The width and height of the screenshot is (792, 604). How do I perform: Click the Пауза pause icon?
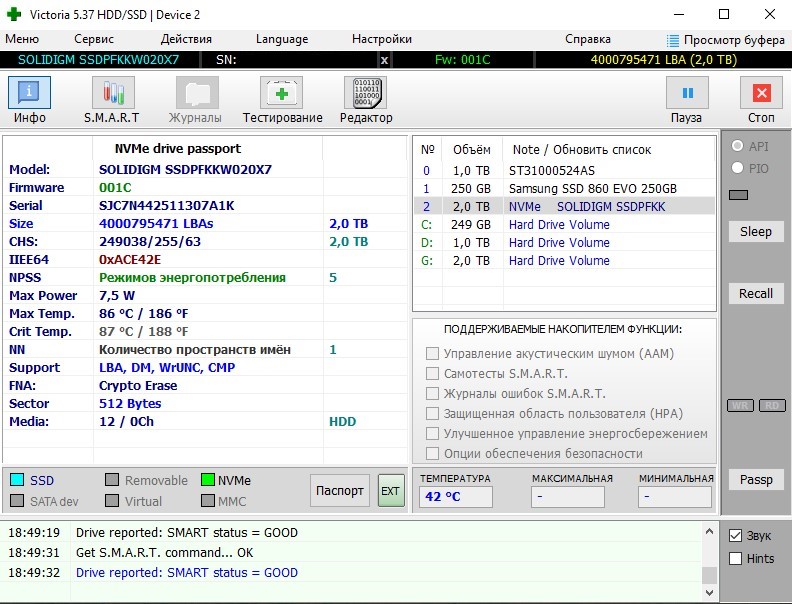point(687,93)
